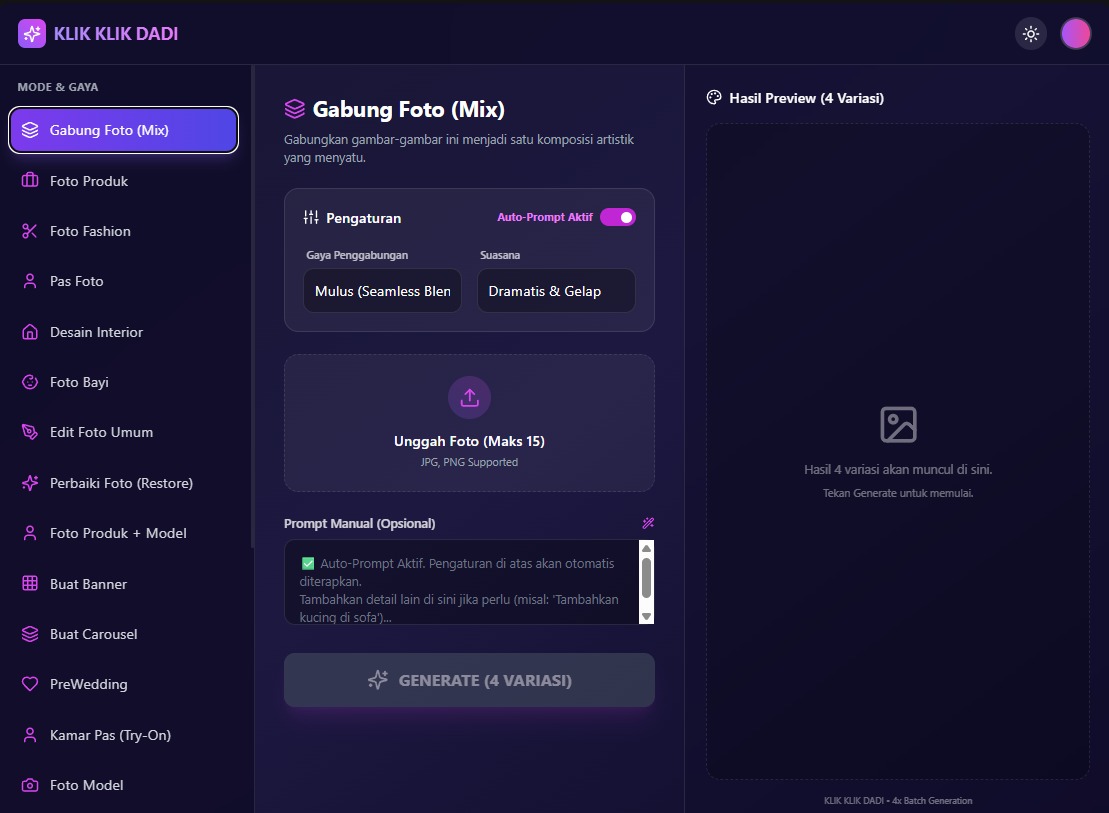Select the Desain Interior house icon
Screen dimensions: 1109x813
(x=30, y=332)
